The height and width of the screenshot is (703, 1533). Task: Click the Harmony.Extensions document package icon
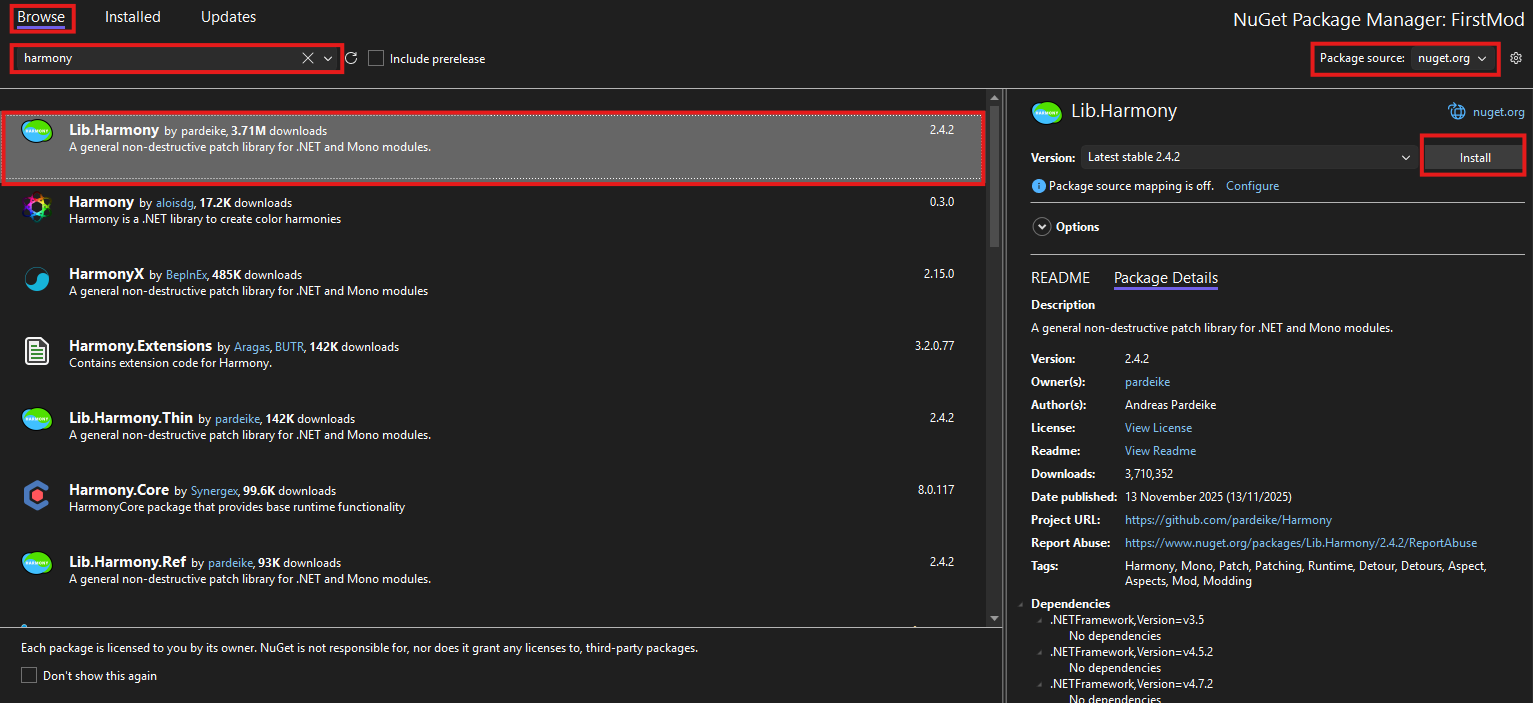click(37, 351)
